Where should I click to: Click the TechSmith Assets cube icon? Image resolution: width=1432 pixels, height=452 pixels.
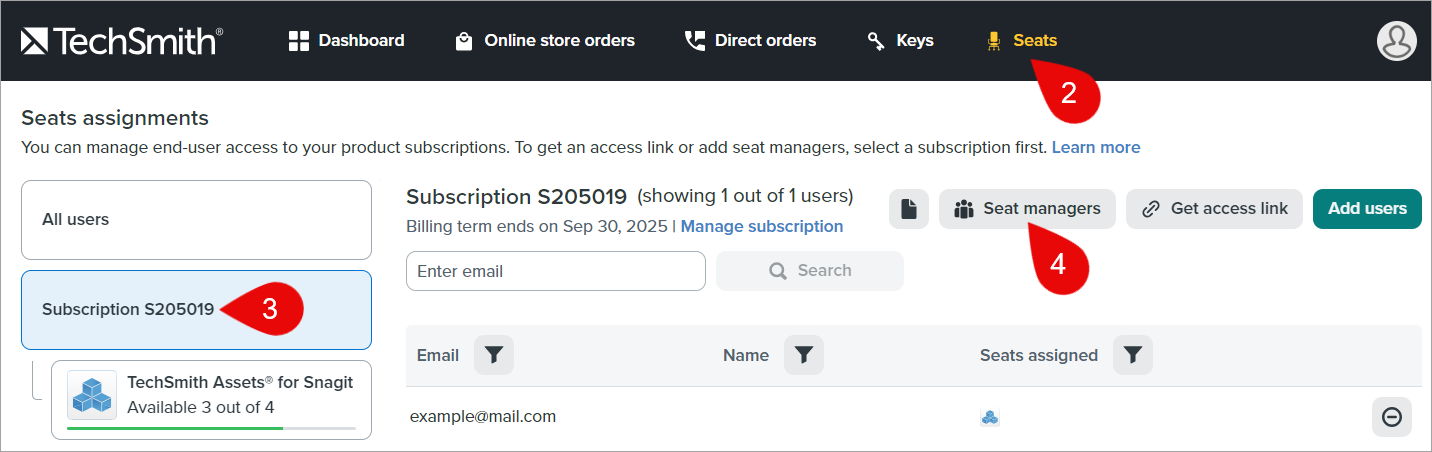[x=91, y=395]
